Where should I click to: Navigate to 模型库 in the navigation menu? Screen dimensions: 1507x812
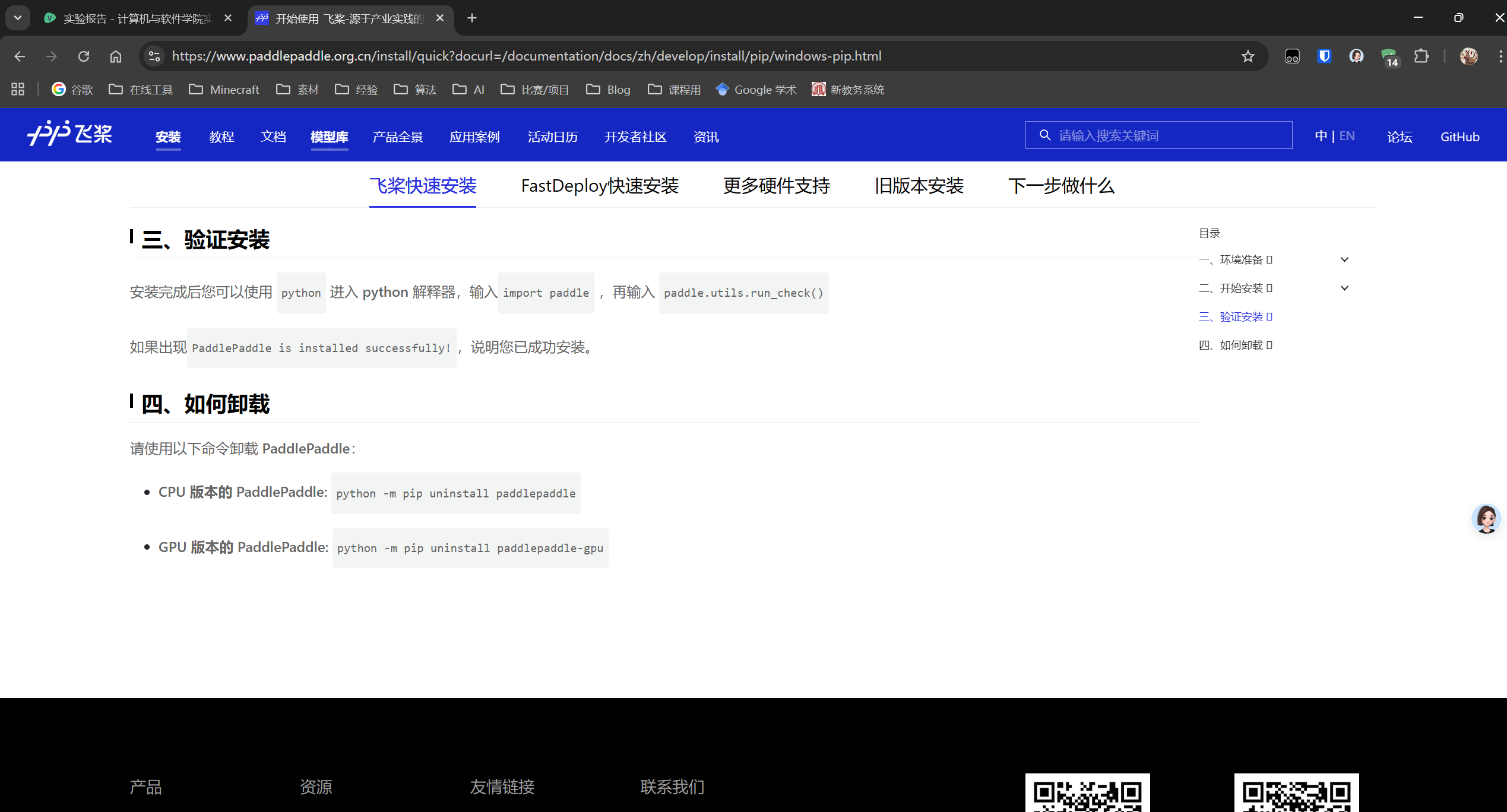click(x=330, y=137)
